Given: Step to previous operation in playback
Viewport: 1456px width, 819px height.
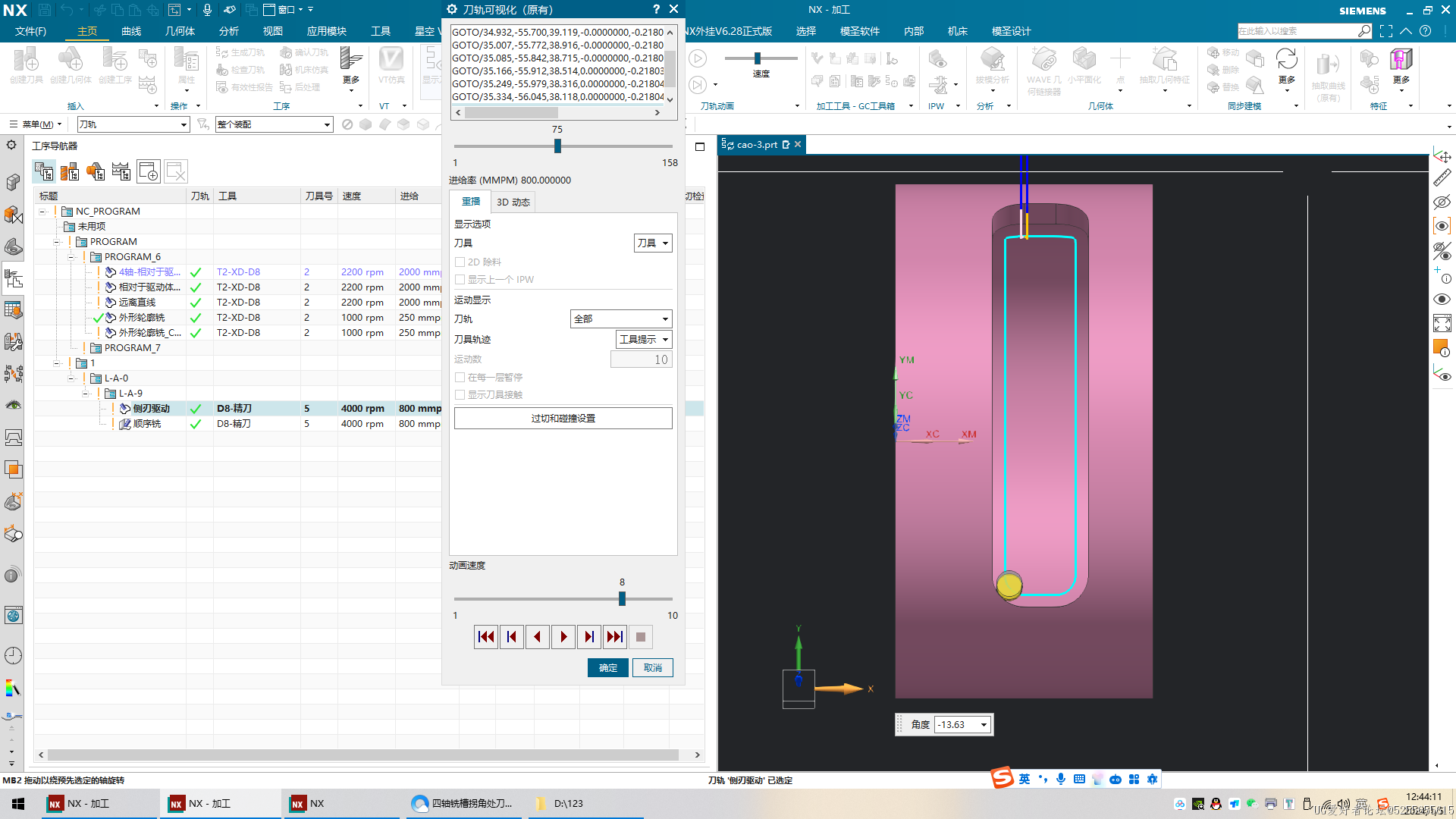Looking at the screenshot, I should 512,637.
